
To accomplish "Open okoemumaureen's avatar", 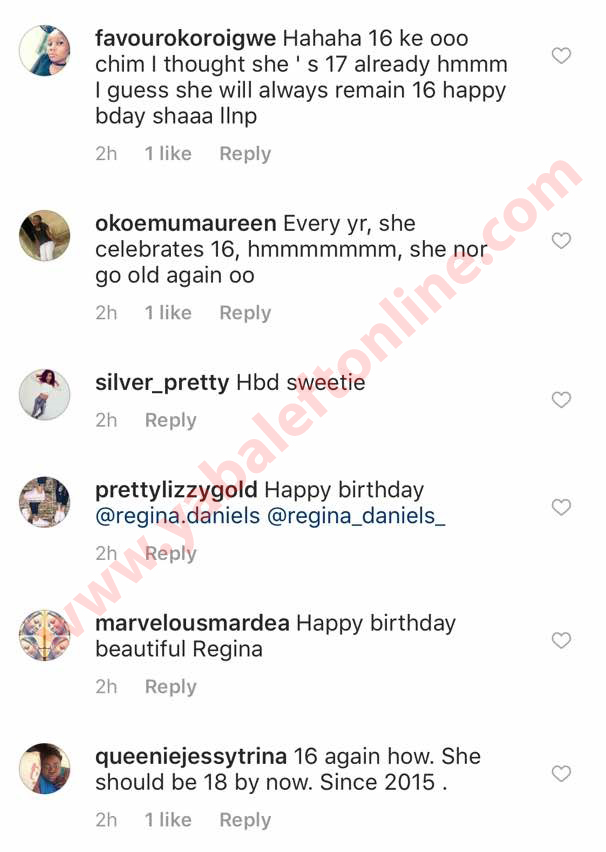I will pos(45,236).
